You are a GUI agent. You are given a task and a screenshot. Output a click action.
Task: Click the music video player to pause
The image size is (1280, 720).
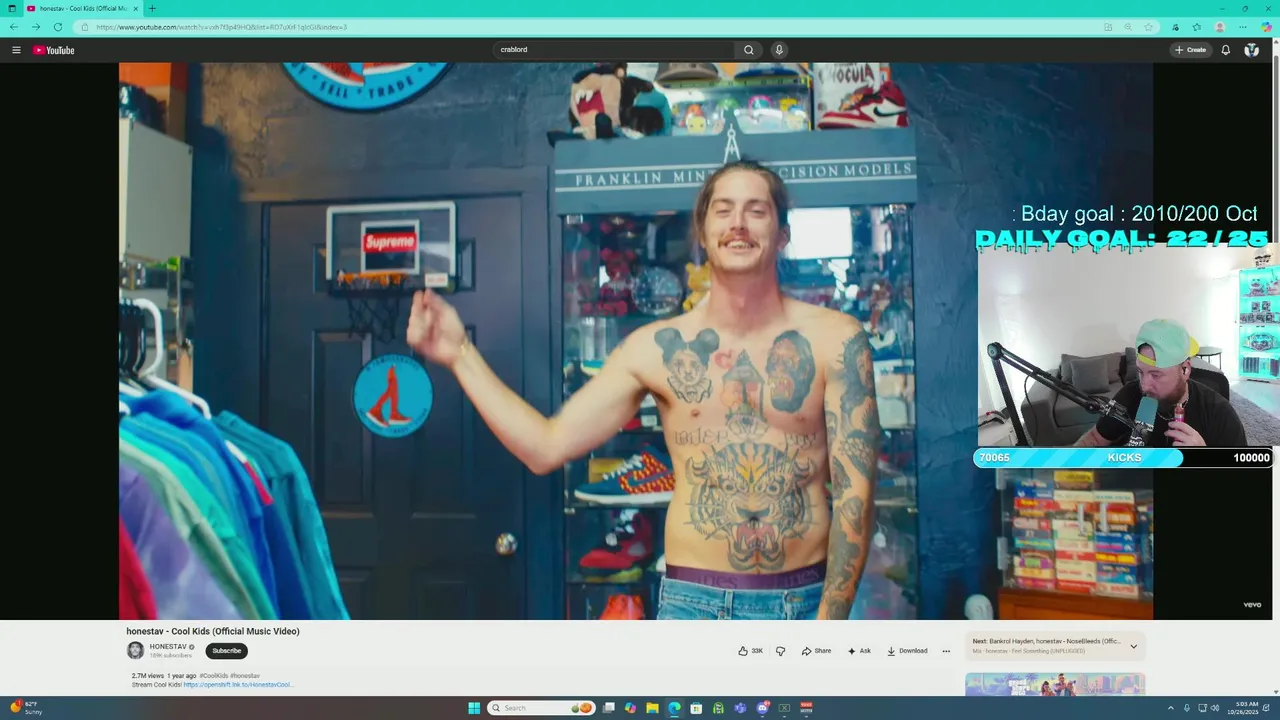tap(636, 341)
